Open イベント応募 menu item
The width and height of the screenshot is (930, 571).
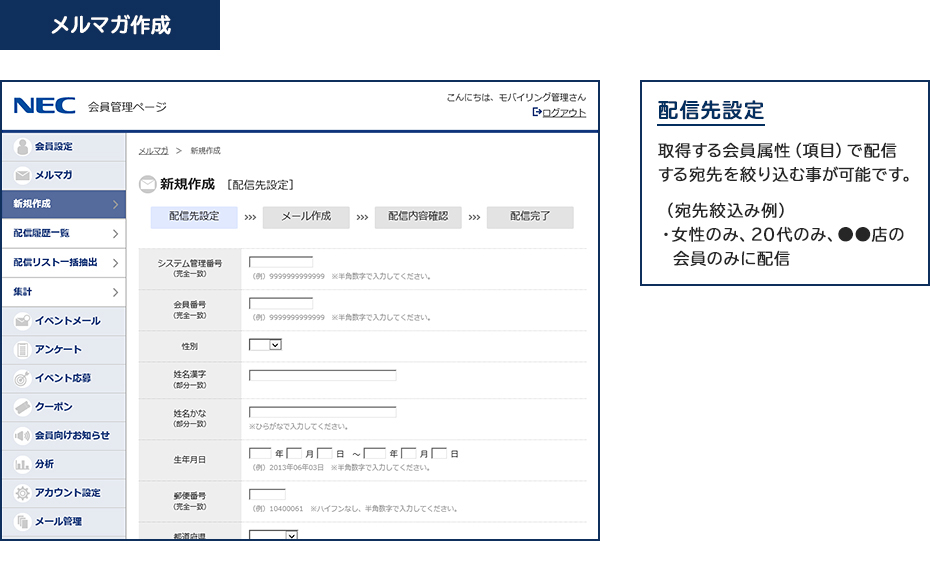click(63, 378)
